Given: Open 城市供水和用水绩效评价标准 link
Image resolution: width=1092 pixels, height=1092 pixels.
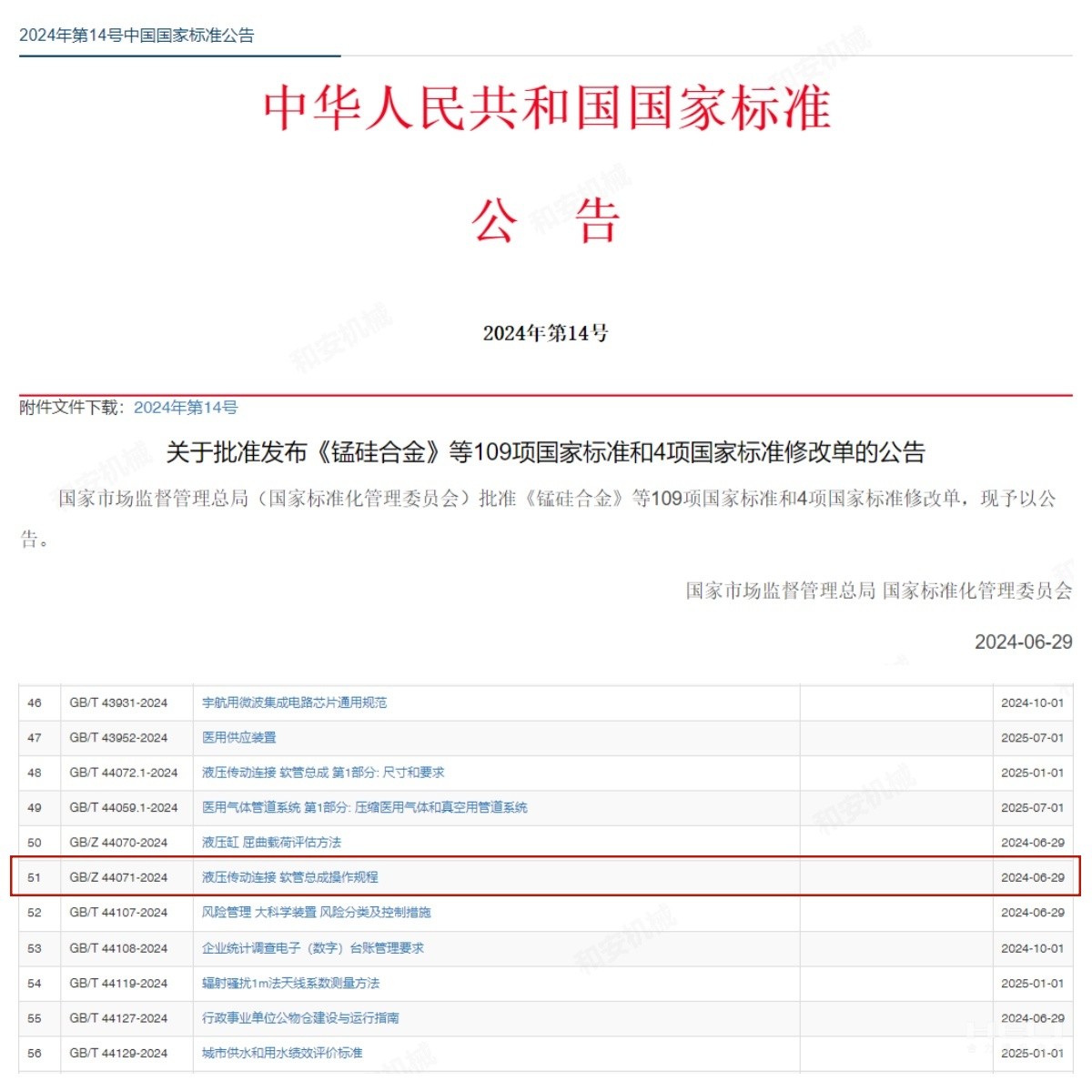Looking at the screenshot, I should [x=282, y=1053].
